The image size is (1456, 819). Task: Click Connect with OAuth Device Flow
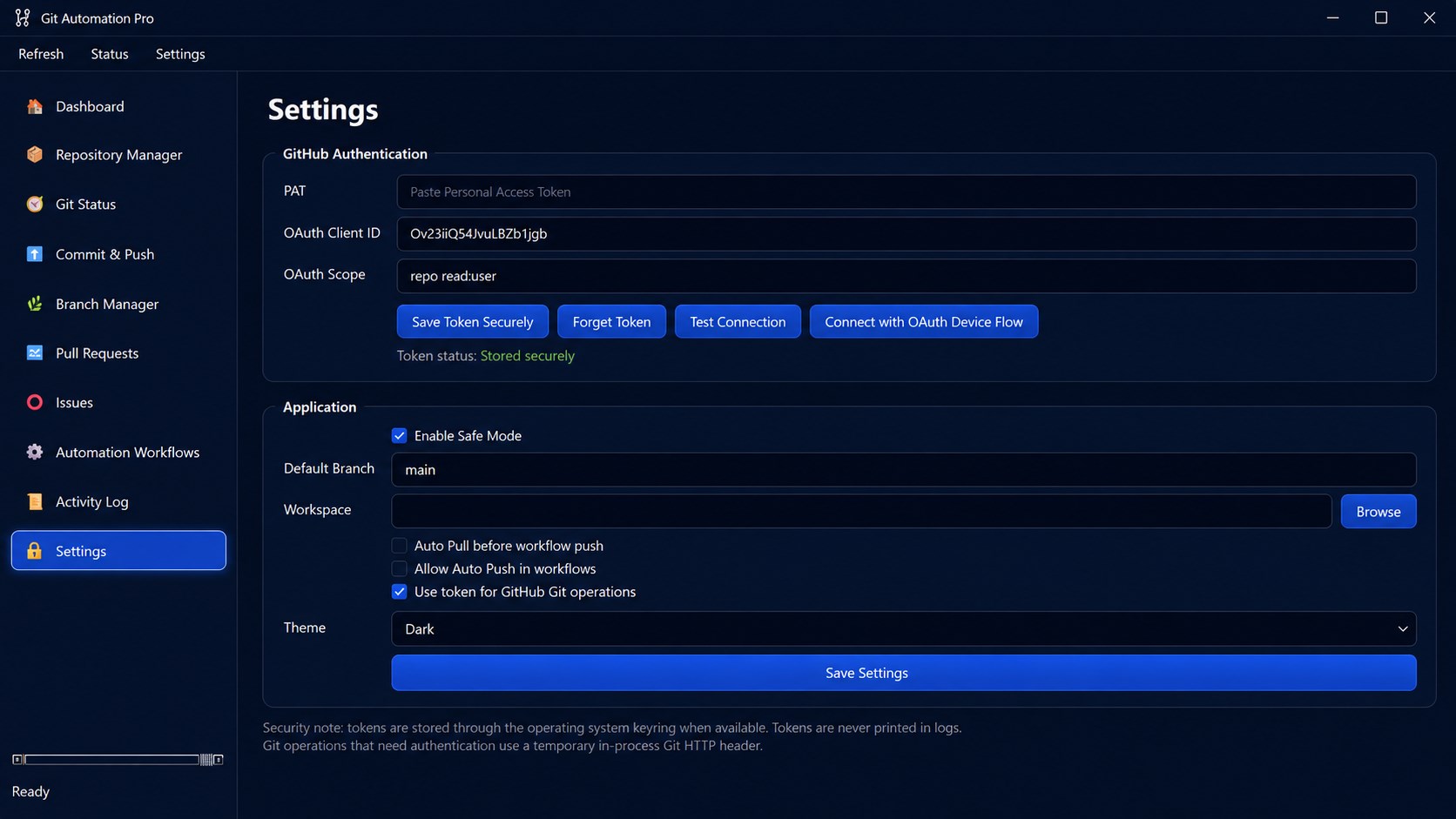click(924, 321)
